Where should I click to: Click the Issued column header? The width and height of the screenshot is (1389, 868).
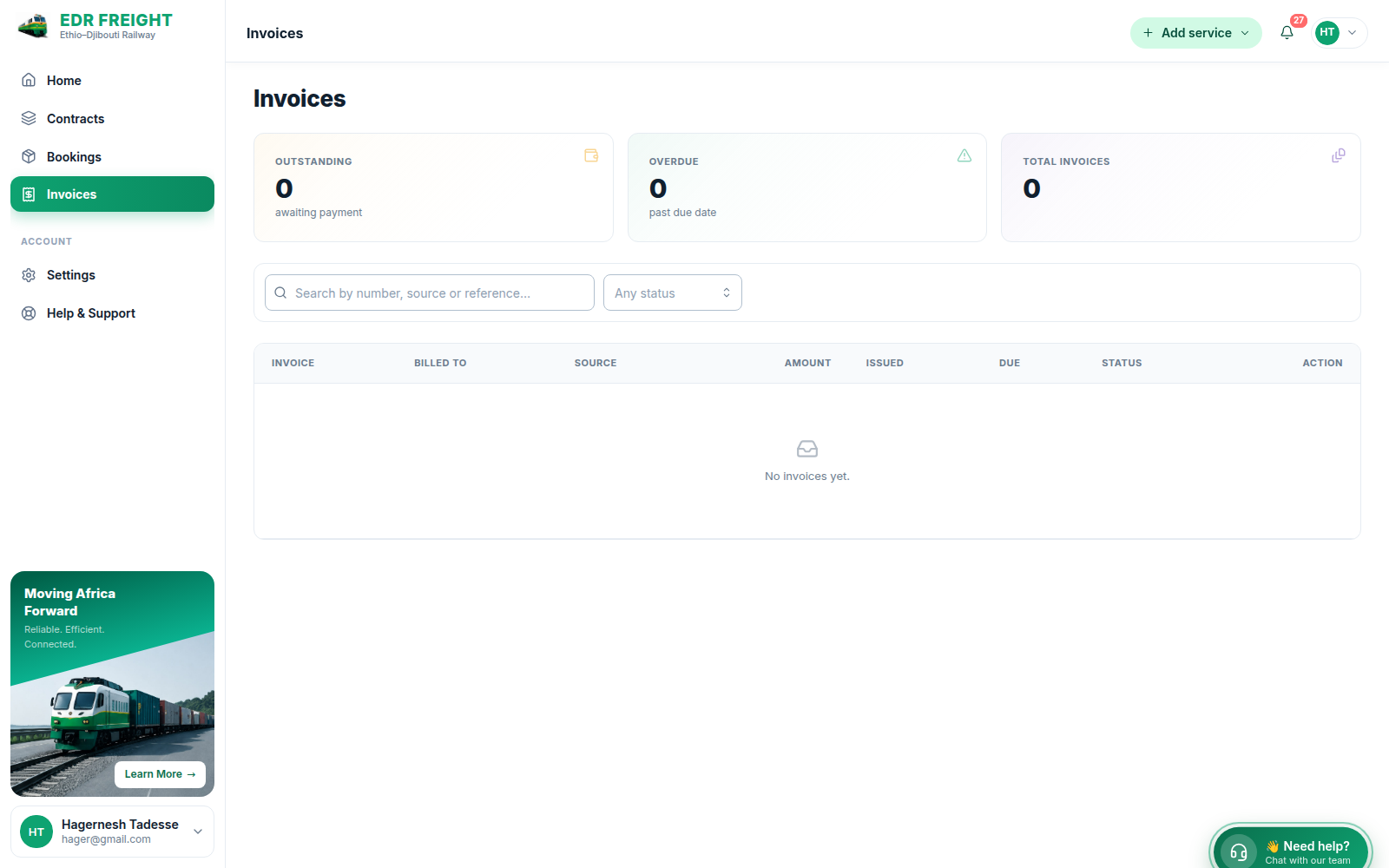point(885,363)
